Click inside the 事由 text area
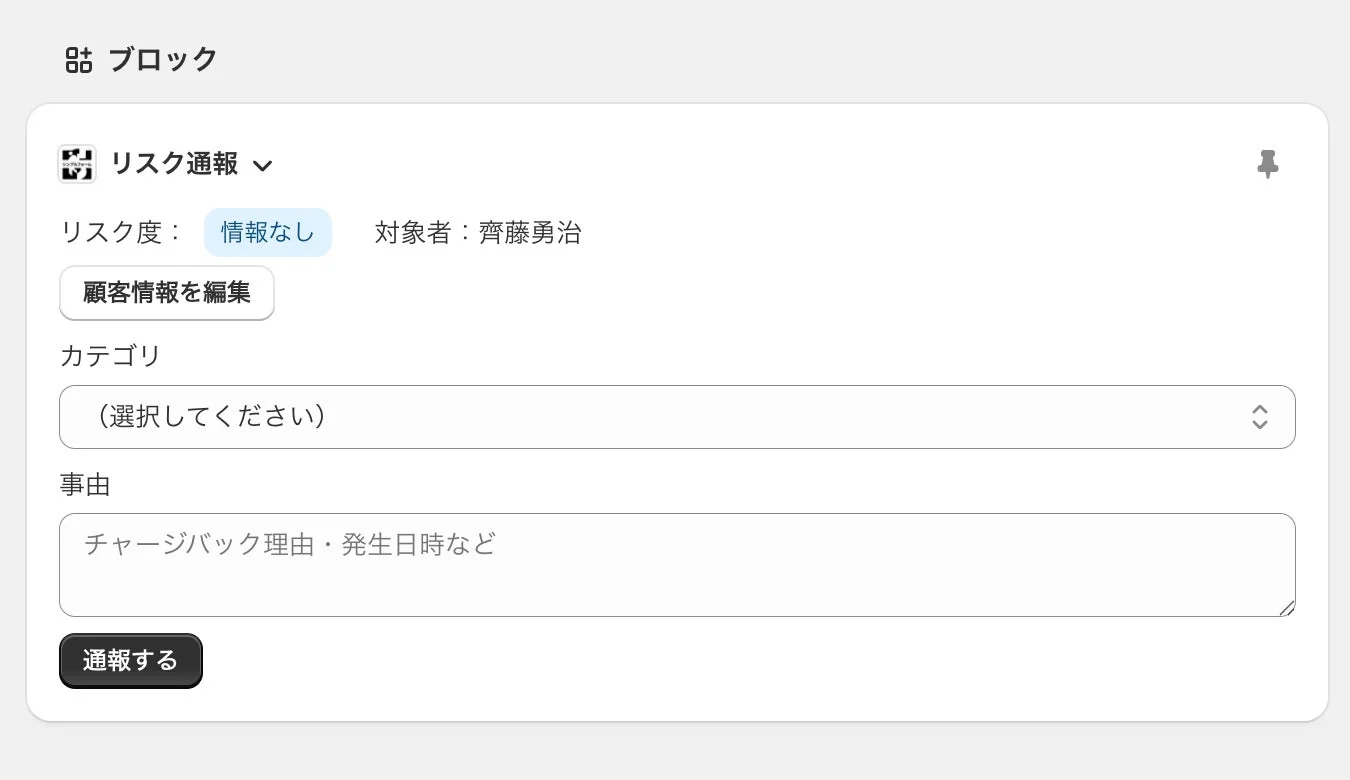 point(677,565)
